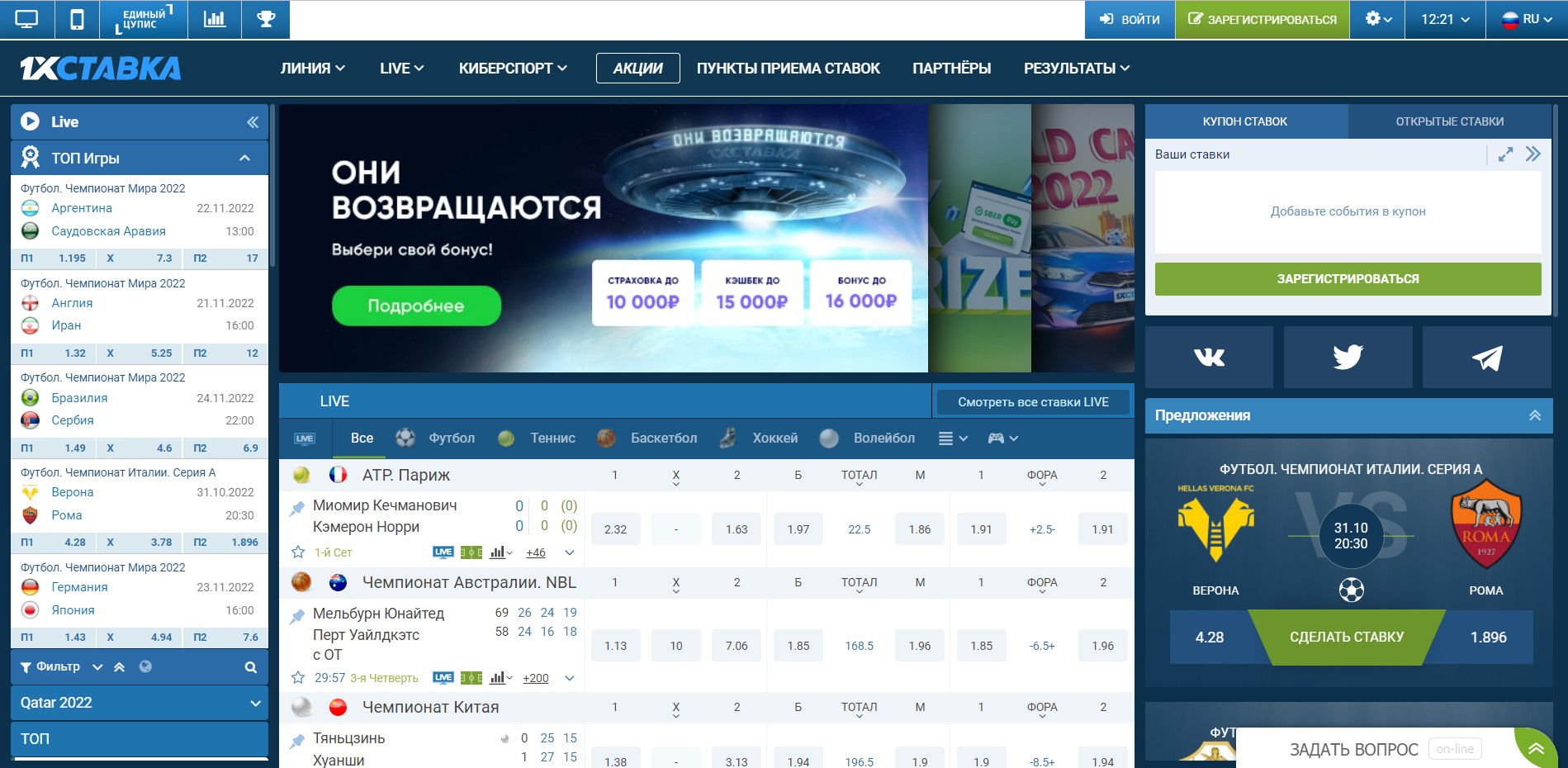Collapse the Live sidebar panel
The width and height of the screenshot is (1568, 768).
tap(253, 122)
